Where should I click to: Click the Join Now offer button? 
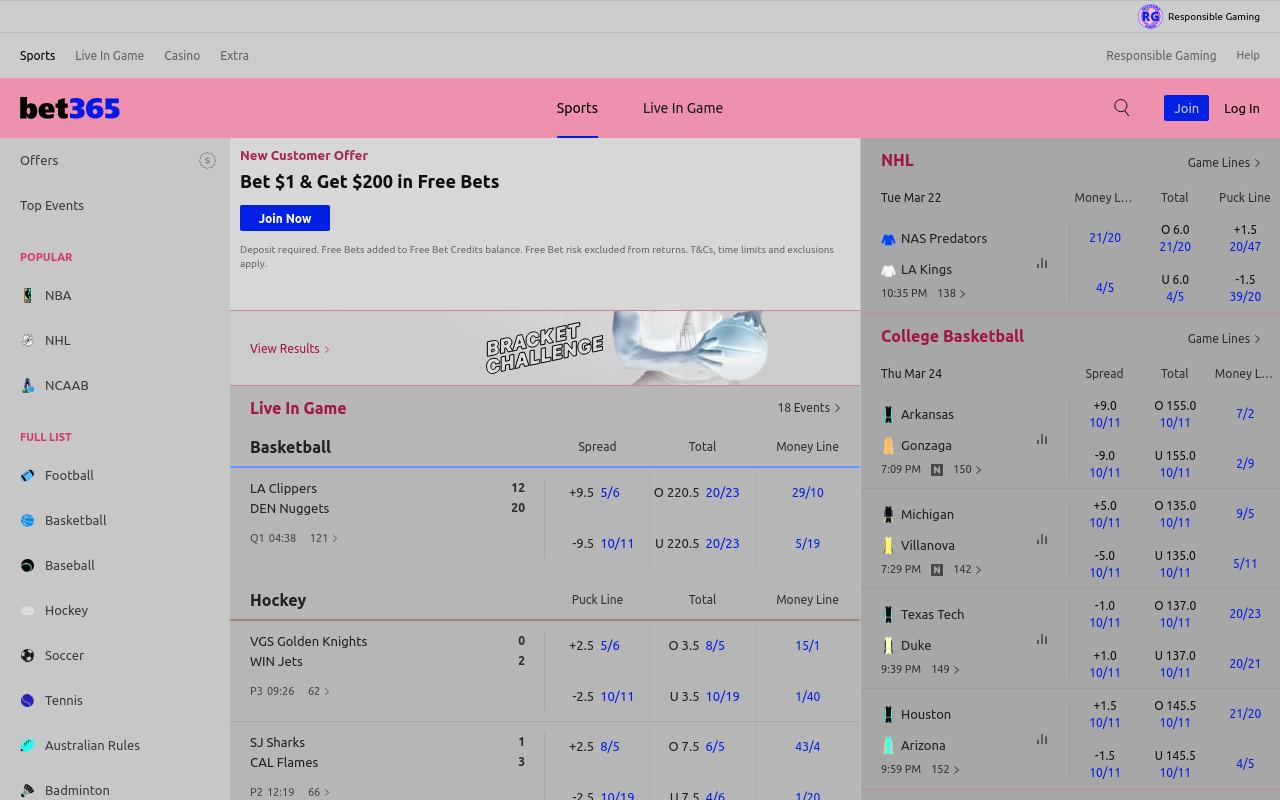[285, 218]
